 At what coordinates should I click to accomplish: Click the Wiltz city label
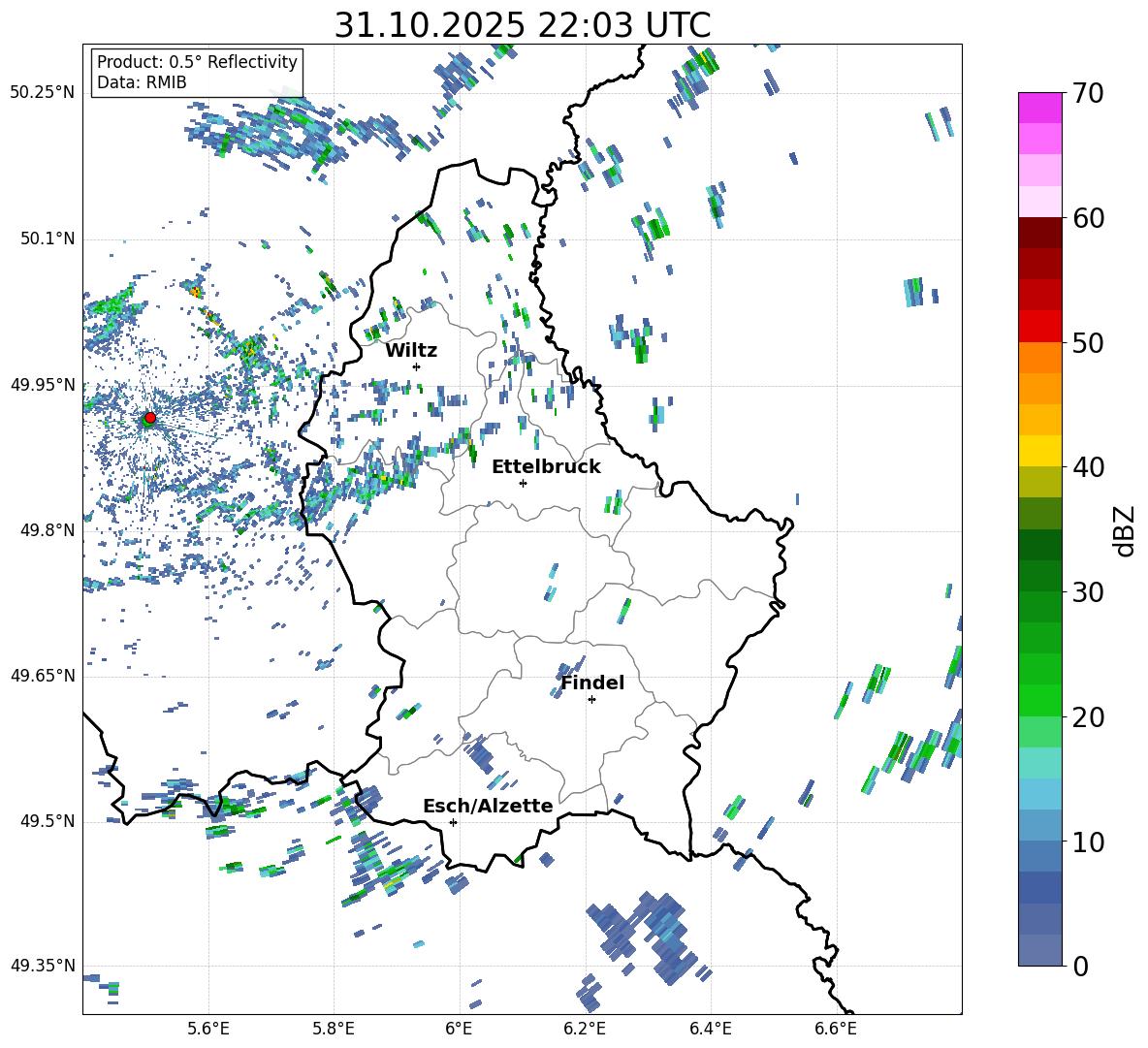tap(411, 351)
